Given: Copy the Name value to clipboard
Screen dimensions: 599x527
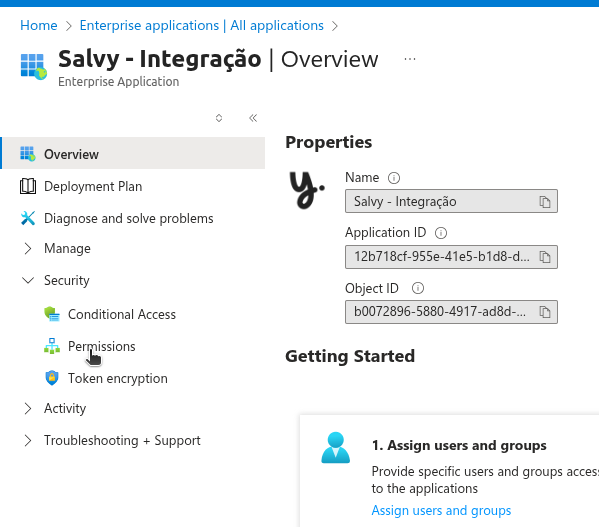Looking at the screenshot, I should (x=544, y=202).
